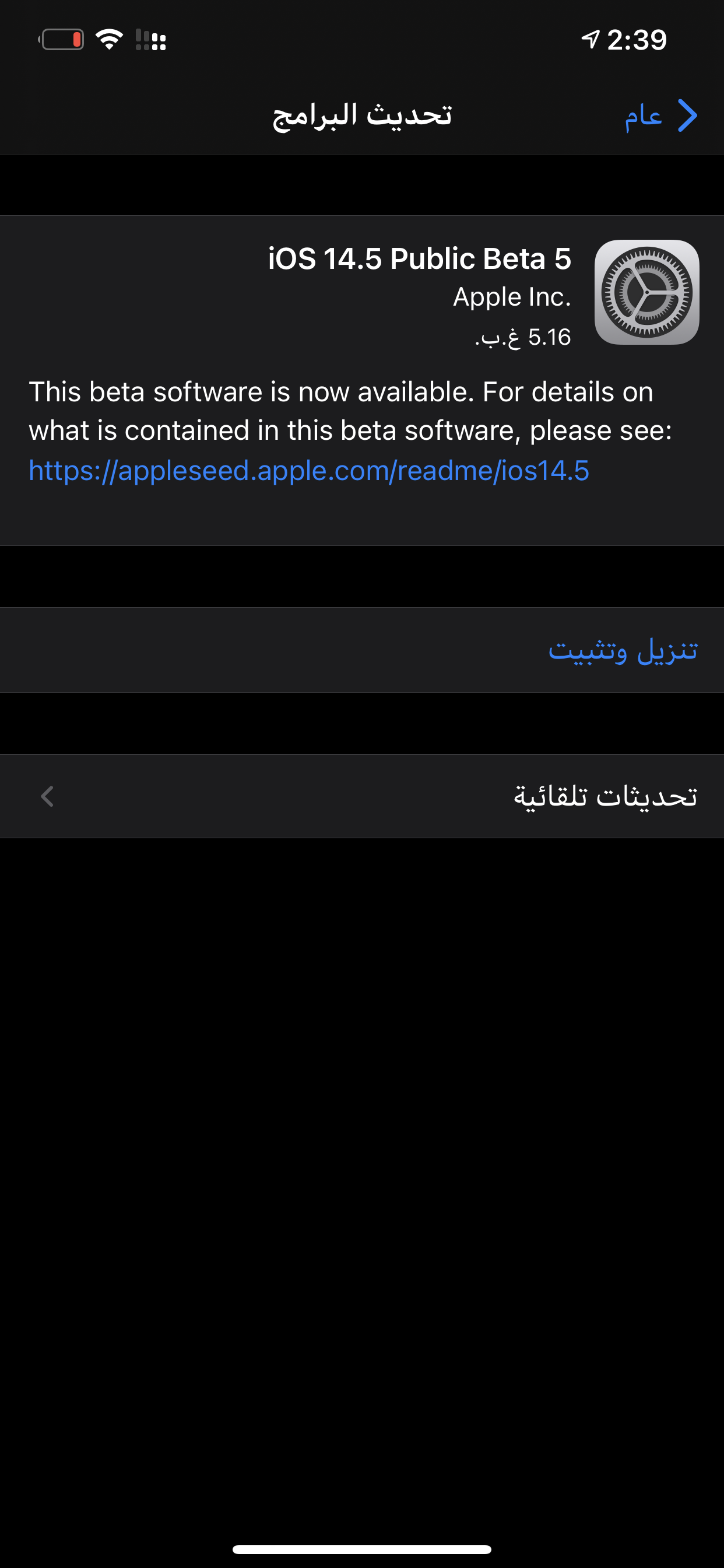Click the Settings gear update icon
724x1568 pixels.
(646, 292)
